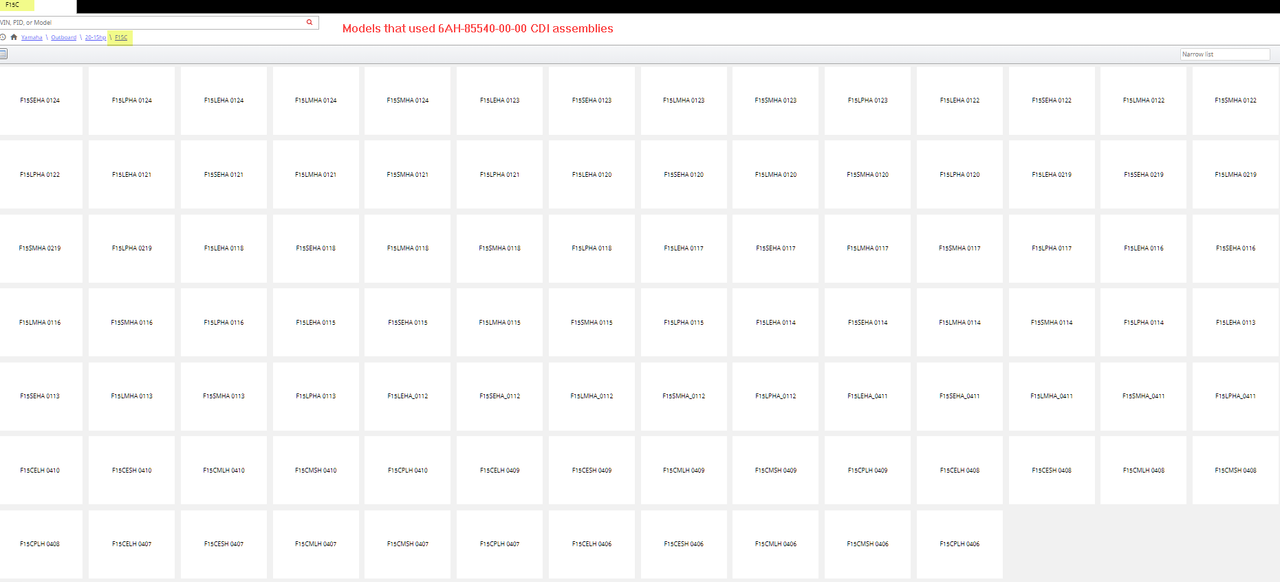Open model tile F15SMHA 0115

click(x=592, y=322)
